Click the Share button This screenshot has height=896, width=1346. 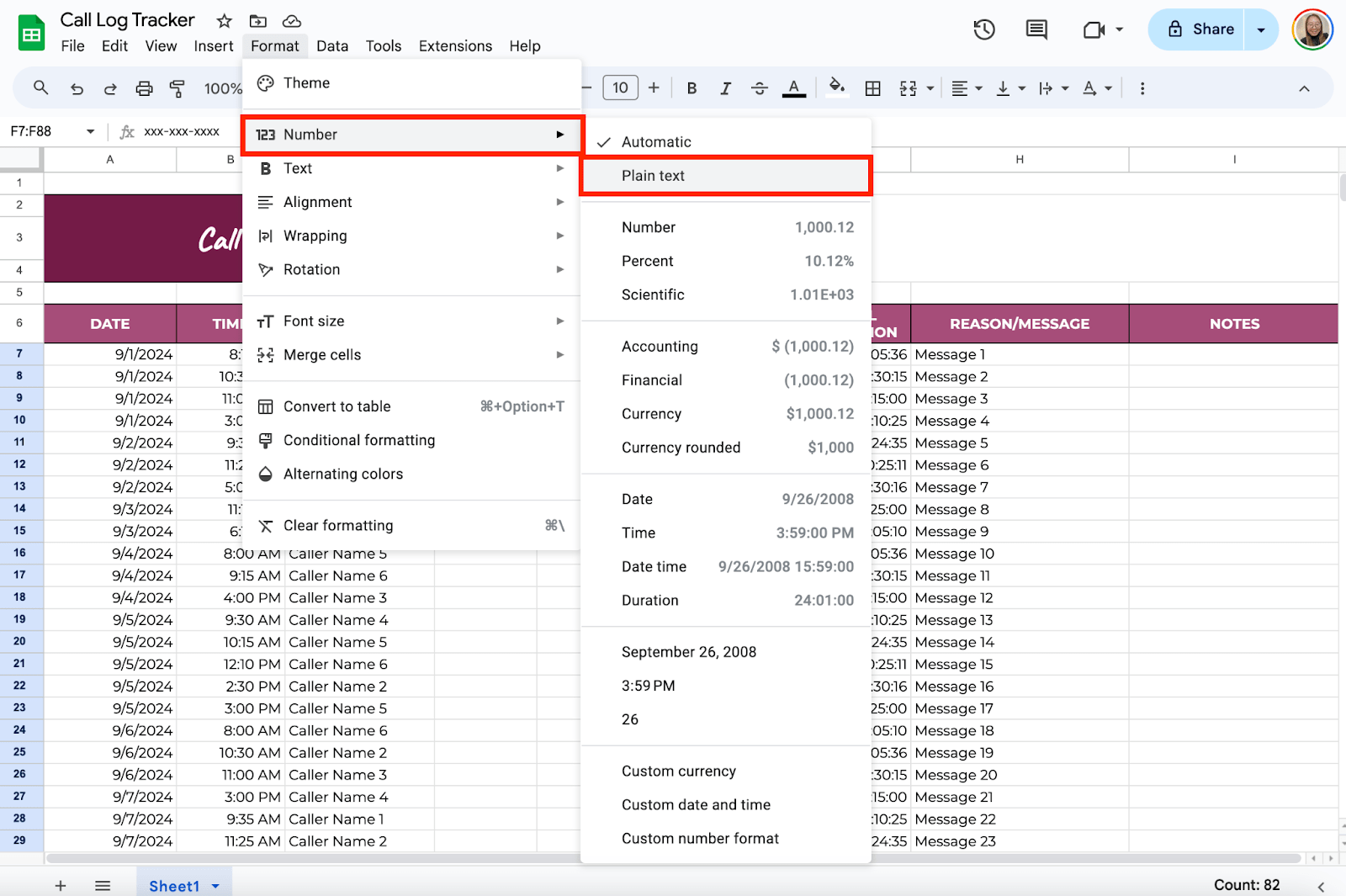click(1200, 29)
